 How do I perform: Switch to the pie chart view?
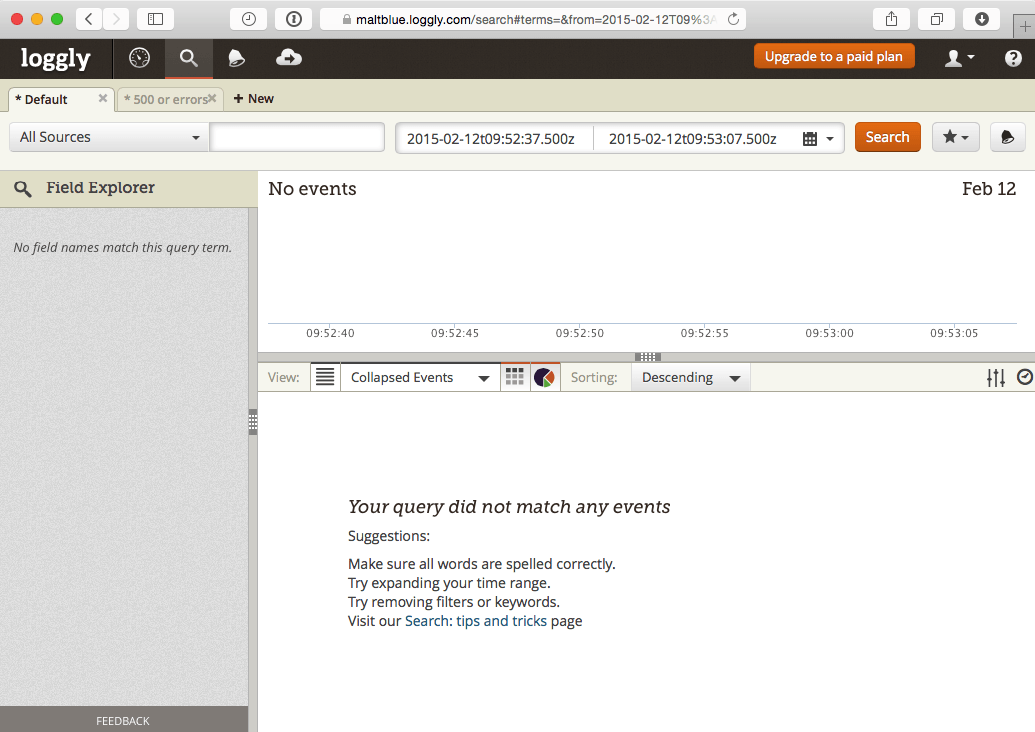click(x=545, y=378)
